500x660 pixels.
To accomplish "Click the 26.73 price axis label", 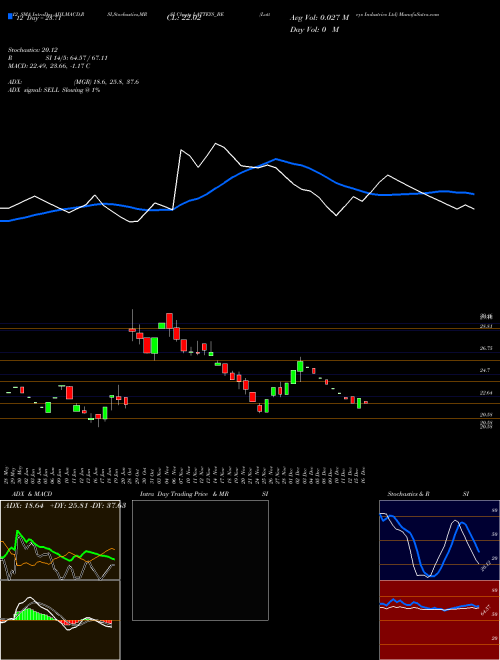I will (486, 348).
